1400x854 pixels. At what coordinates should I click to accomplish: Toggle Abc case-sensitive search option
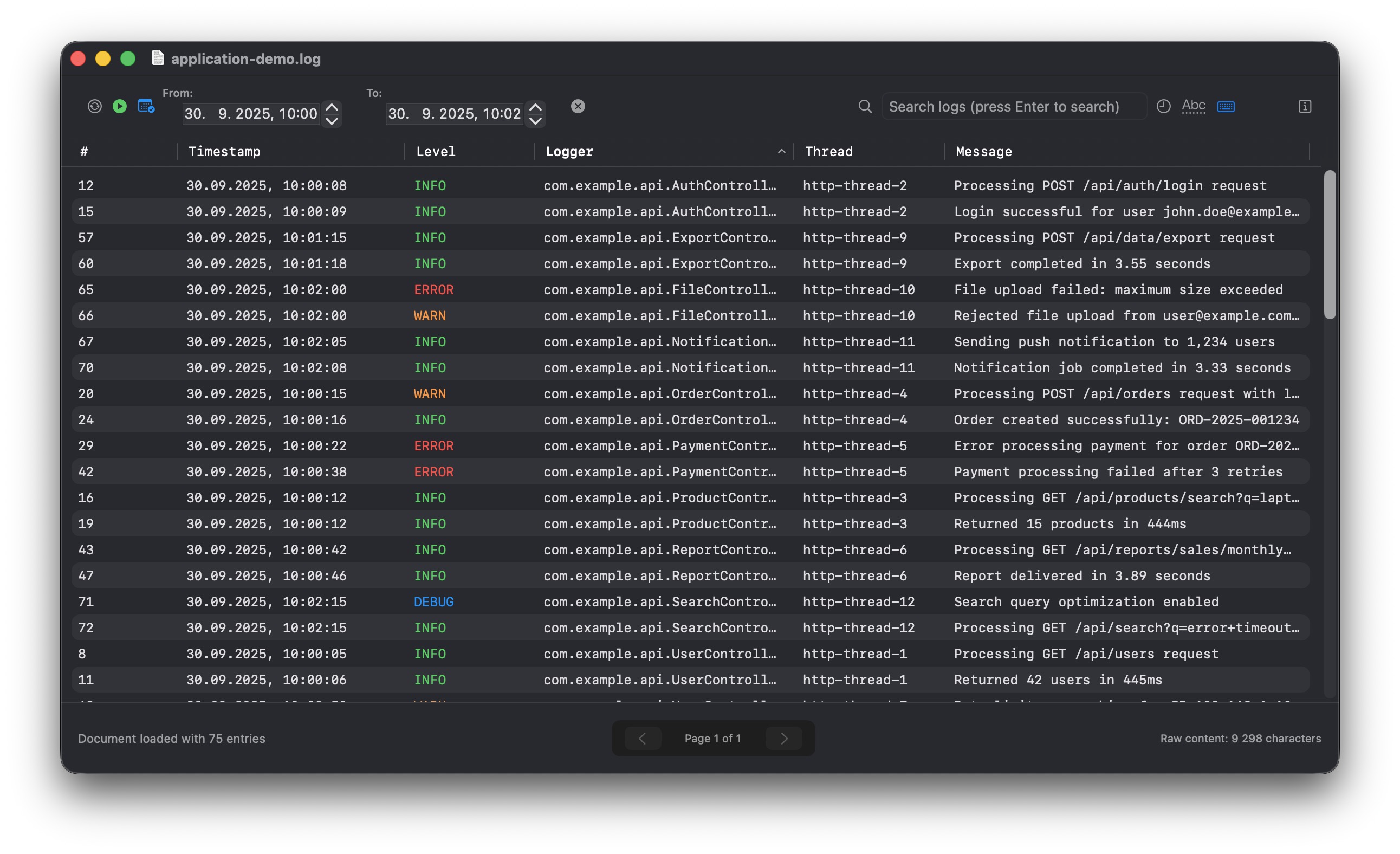(x=1193, y=106)
